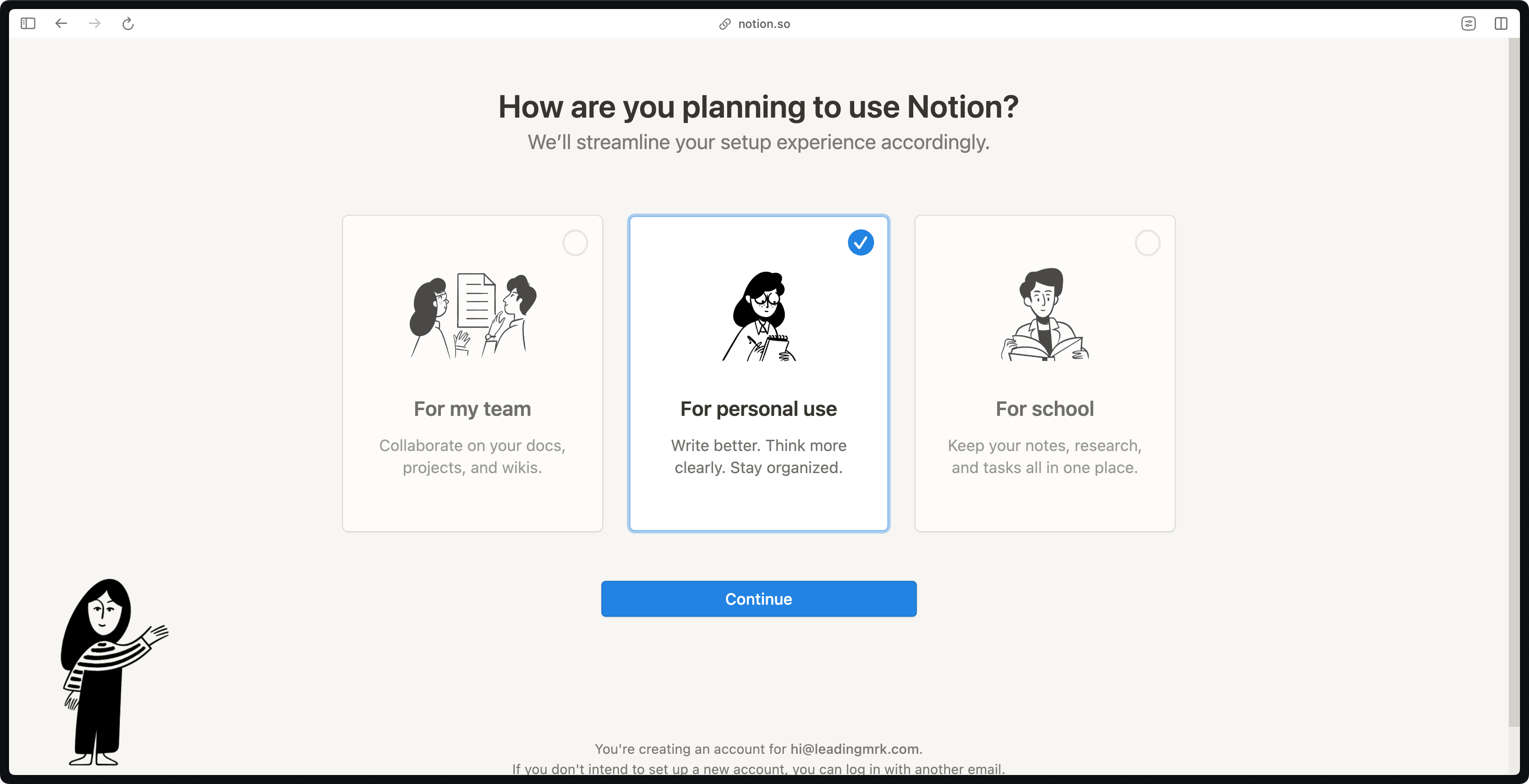Select the For my team radio circle

pyautogui.click(x=575, y=243)
